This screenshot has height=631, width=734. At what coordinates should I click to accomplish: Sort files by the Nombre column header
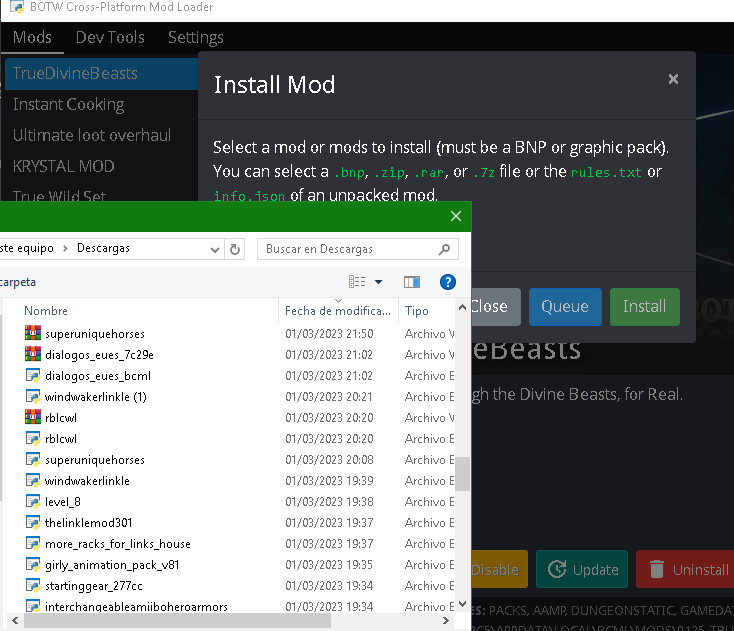pos(46,311)
